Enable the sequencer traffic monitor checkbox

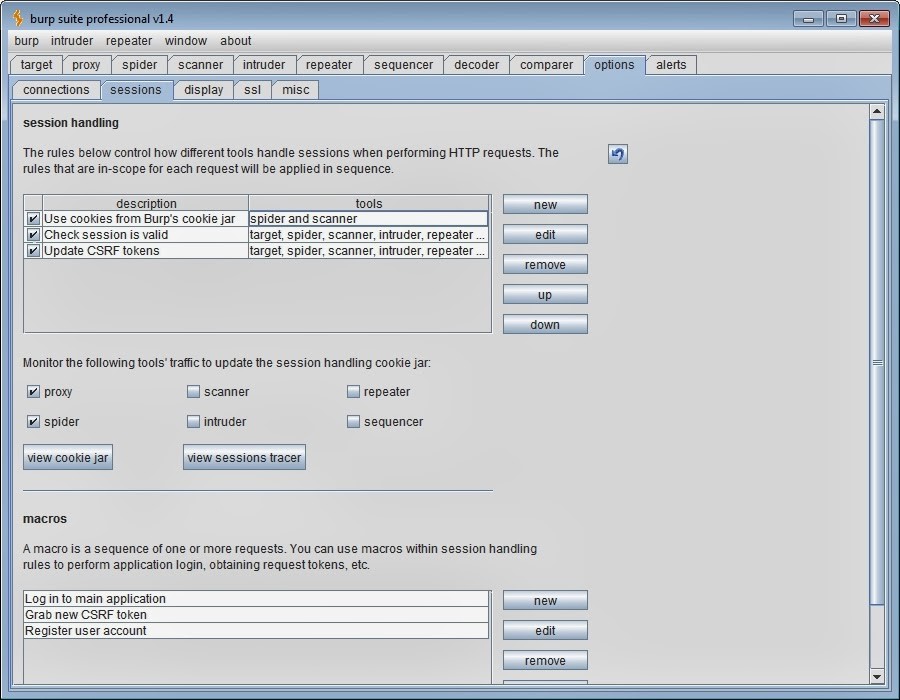353,421
